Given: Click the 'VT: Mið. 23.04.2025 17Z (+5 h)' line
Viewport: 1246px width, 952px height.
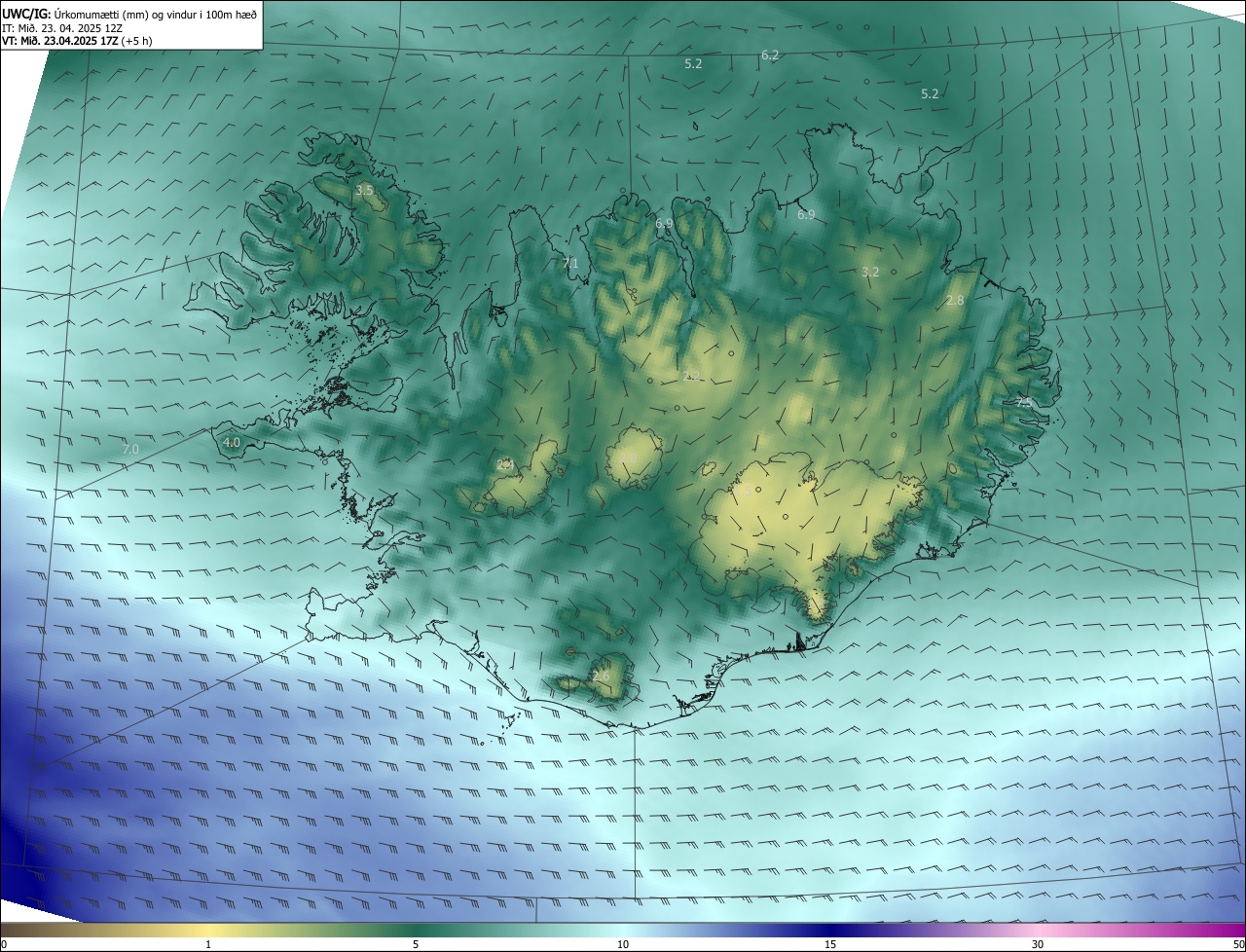Looking at the screenshot, I should pyautogui.click(x=77, y=40).
